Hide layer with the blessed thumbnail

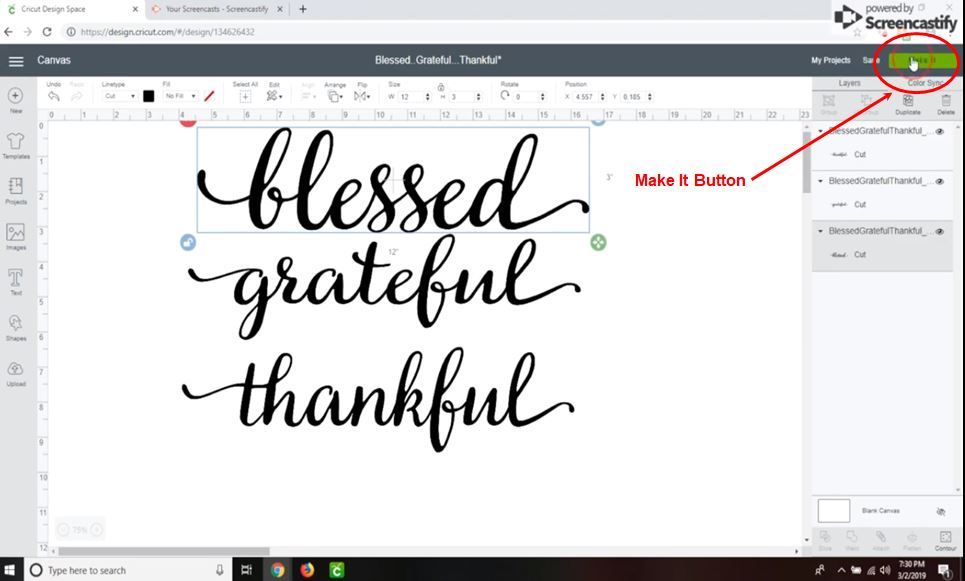(940, 231)
